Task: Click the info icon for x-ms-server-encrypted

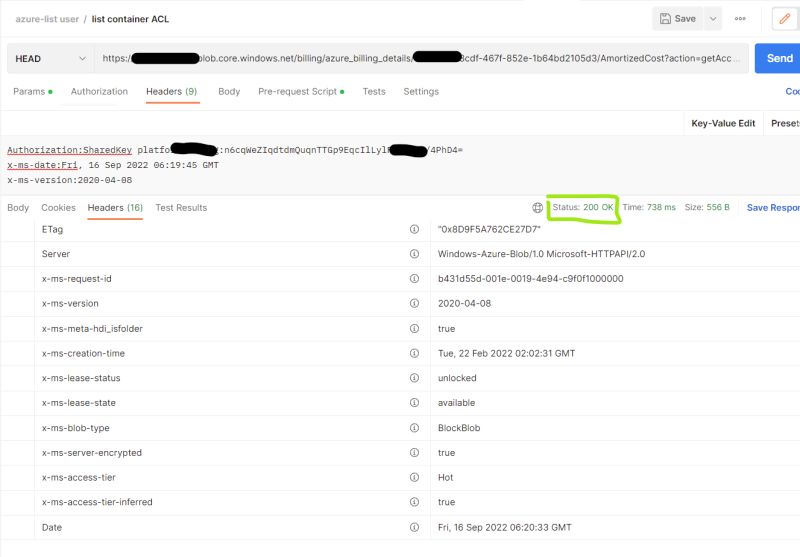Action: 414,452
